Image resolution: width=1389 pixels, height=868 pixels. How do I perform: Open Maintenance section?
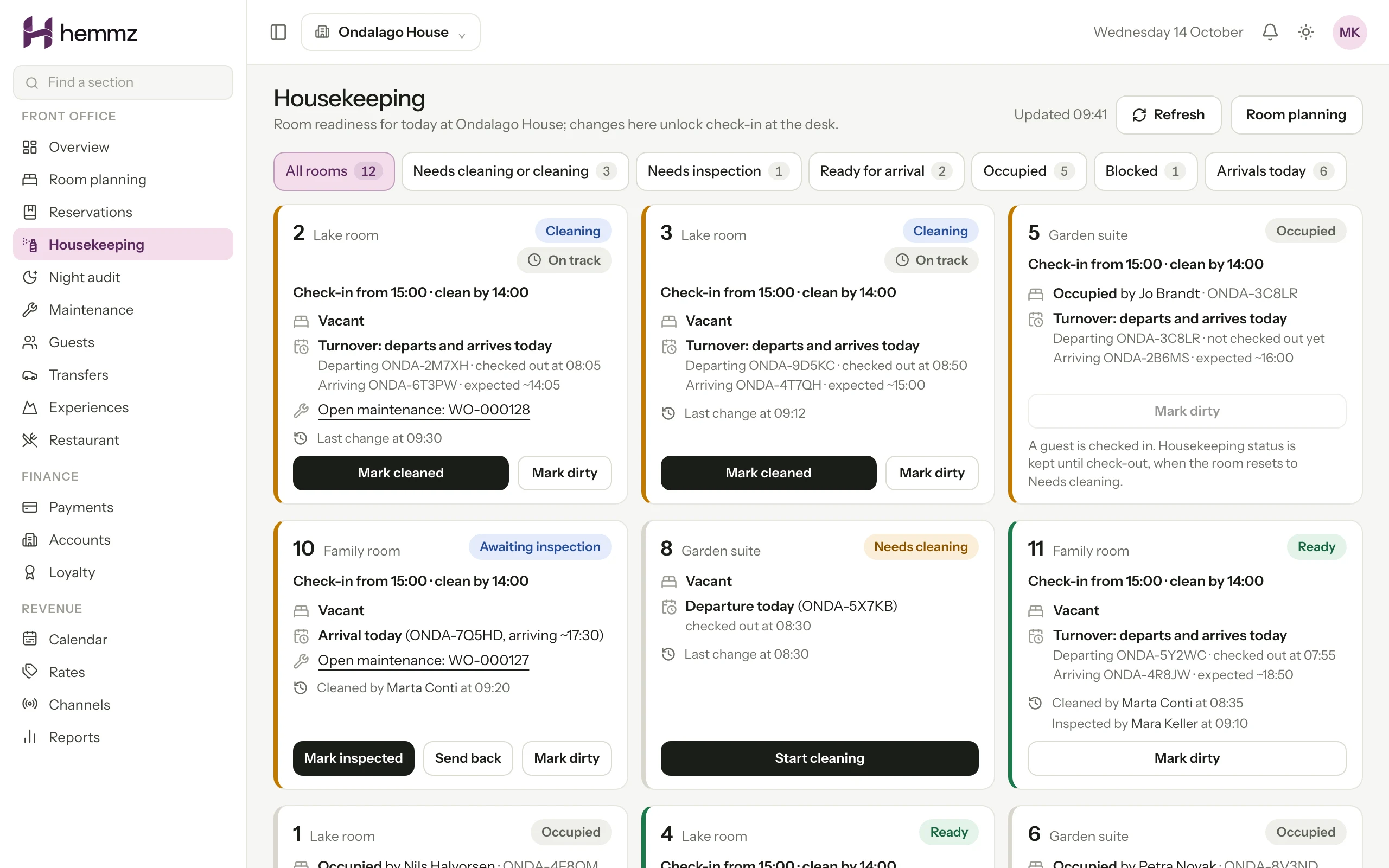pyautogui.click(x=123, y=309)
